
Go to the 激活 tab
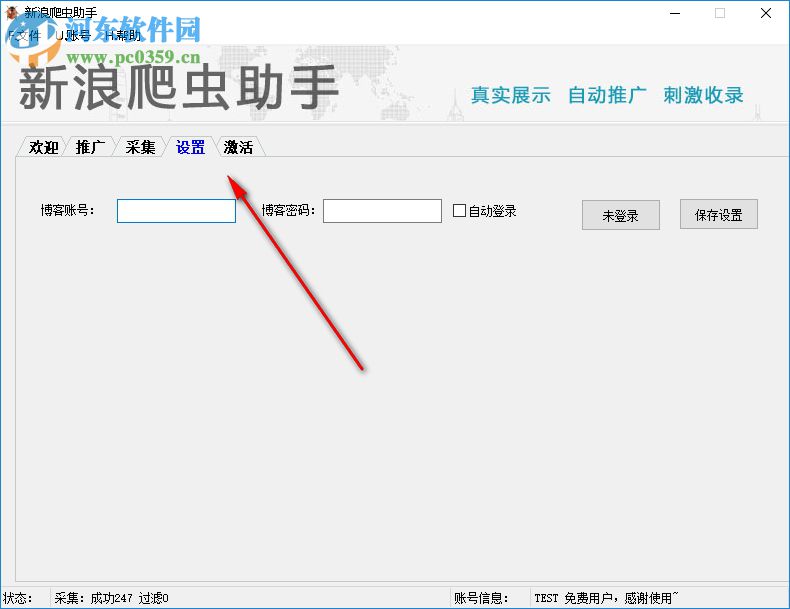tap(238, 147)
